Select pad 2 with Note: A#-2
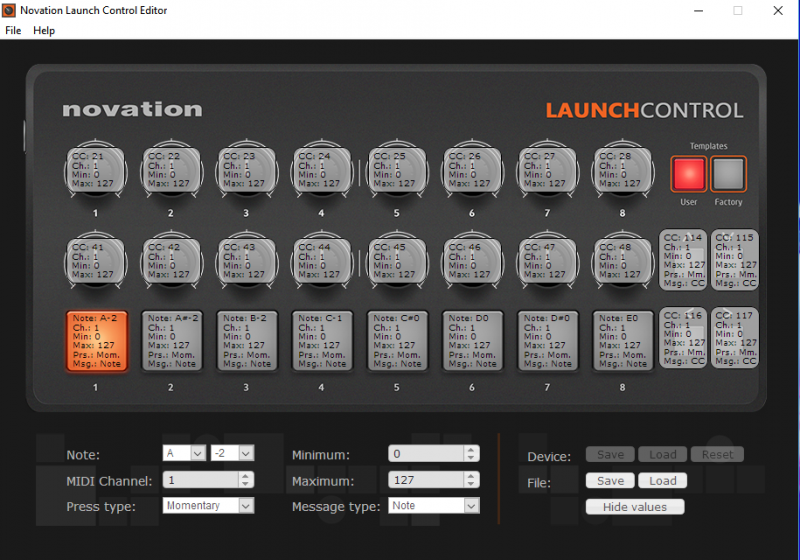Image resolution: width=800 pixels, height=560 pixels. click(172, 341)
